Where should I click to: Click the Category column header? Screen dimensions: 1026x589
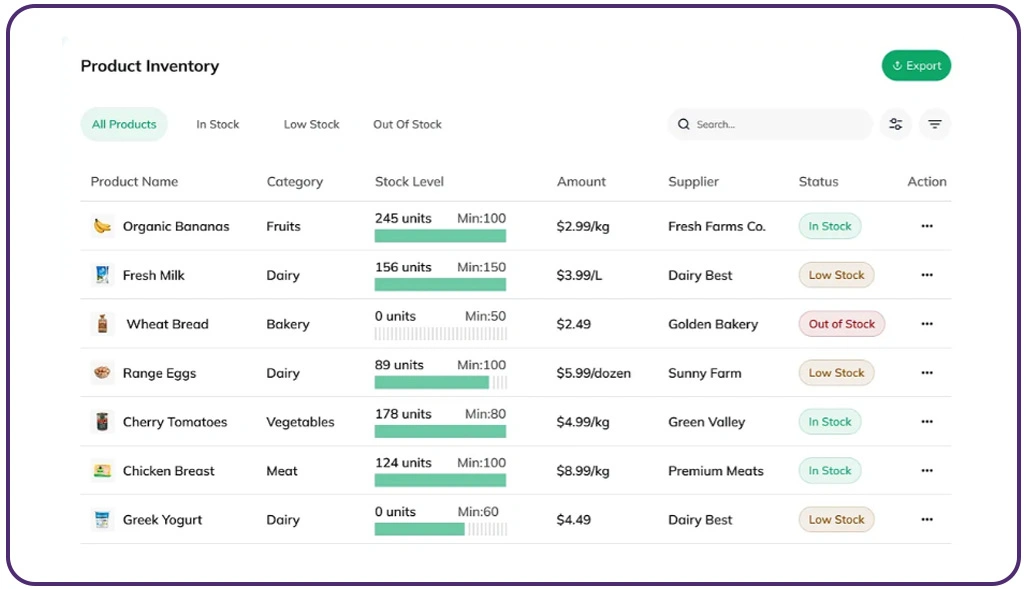(x=294, y=182)
